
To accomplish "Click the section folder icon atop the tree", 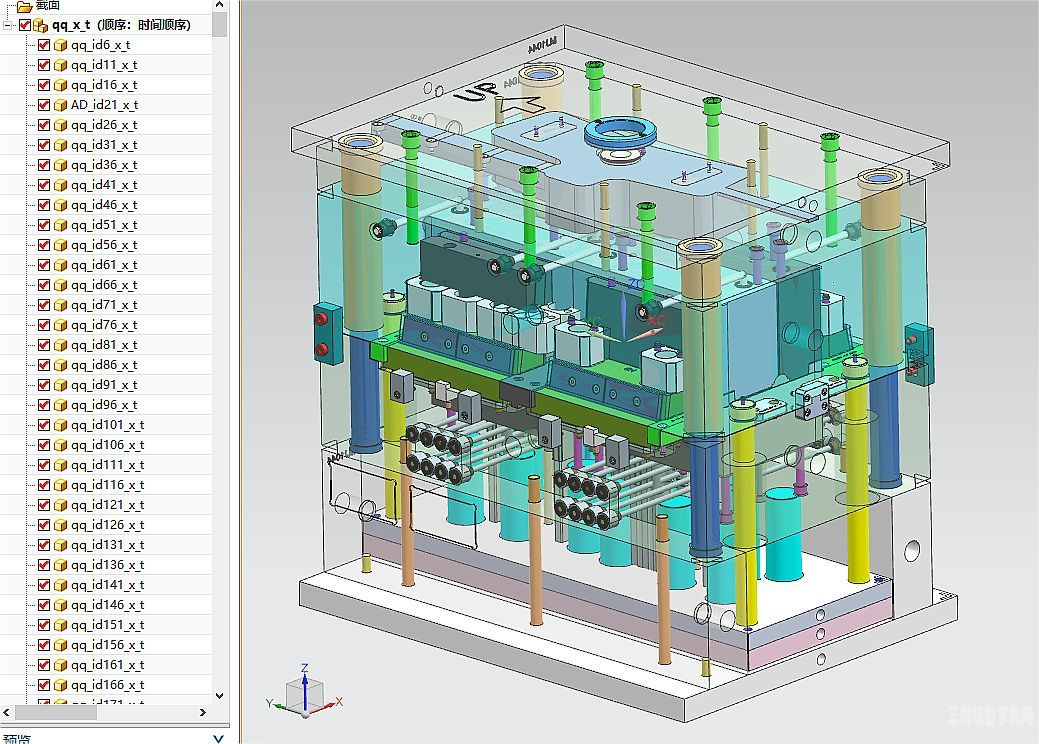I will [x=25, y=6].
